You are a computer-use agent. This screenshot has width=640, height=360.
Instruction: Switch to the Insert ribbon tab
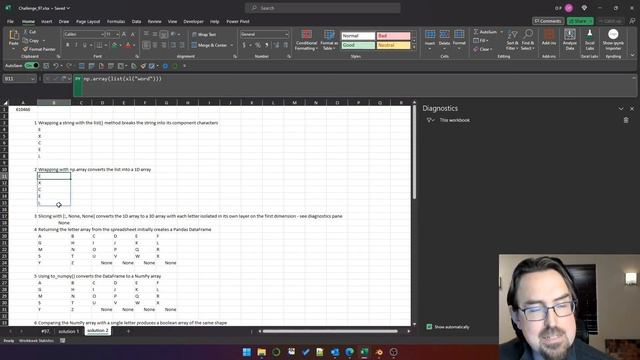click(47, 22)
